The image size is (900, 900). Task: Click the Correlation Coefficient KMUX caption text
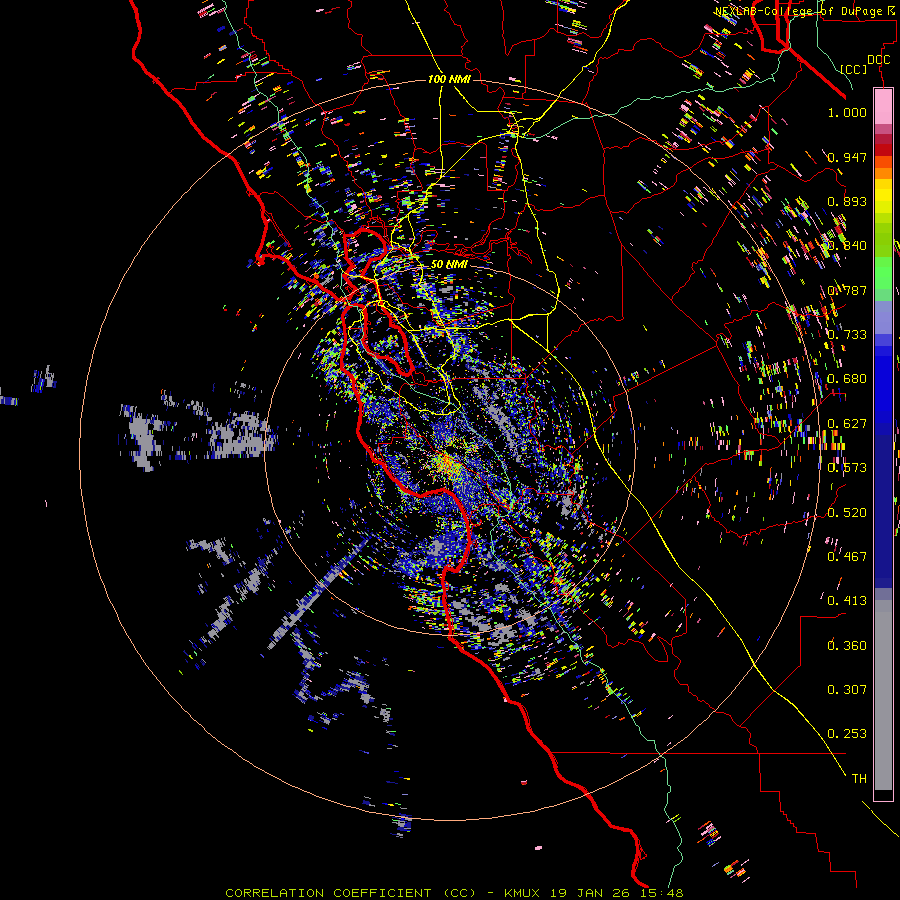[x=454, y=893]
